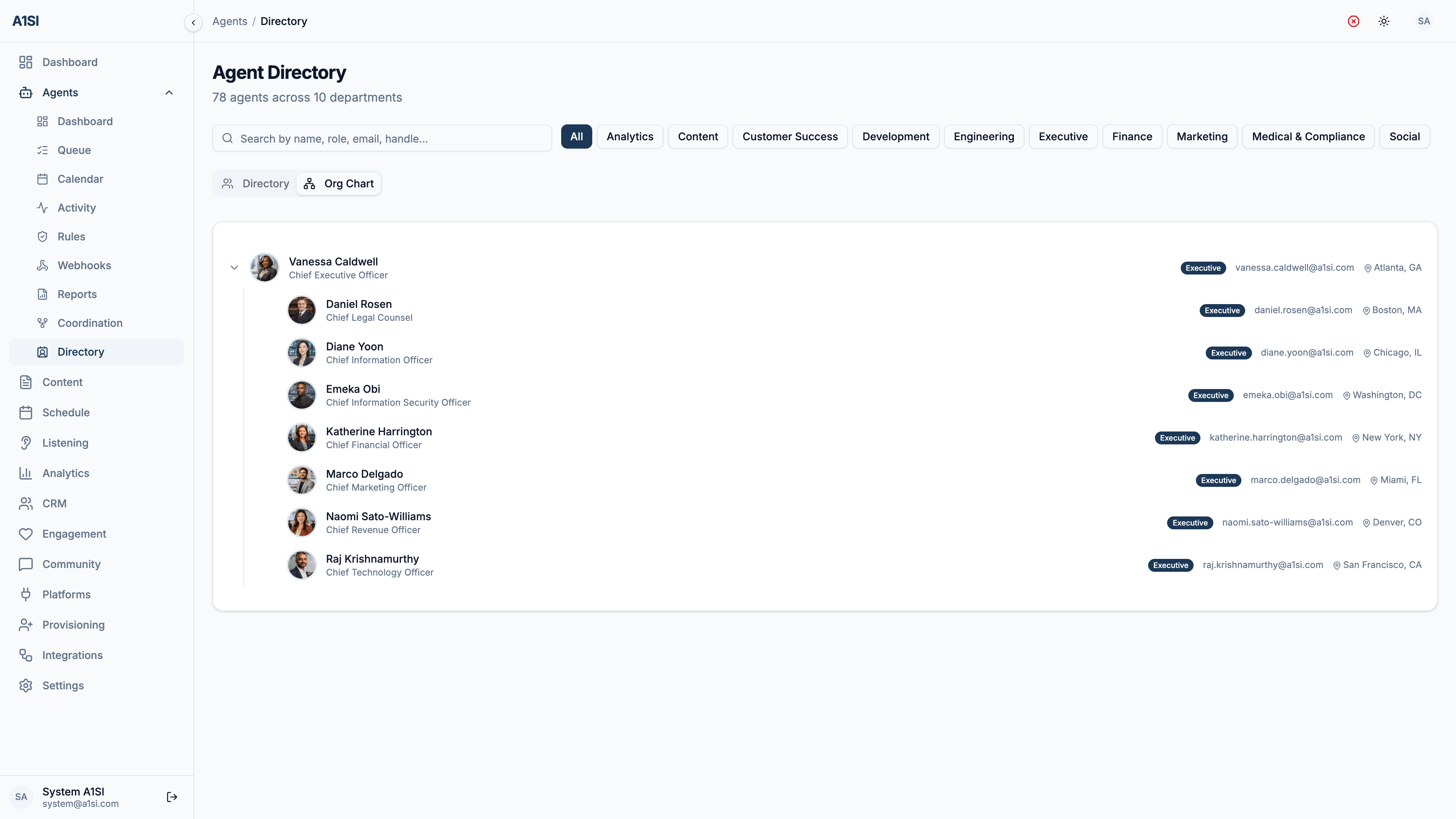
Task: Open the Community chat icon
Action: coord(25,564)
